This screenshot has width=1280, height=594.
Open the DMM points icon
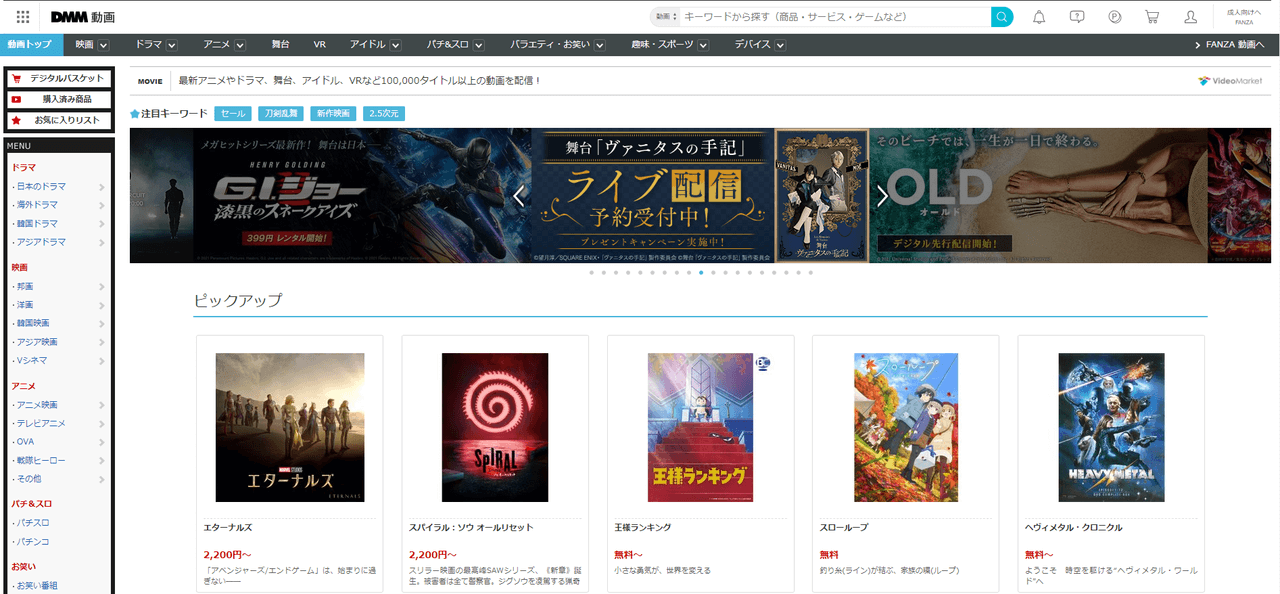[x=1115, y=17]
